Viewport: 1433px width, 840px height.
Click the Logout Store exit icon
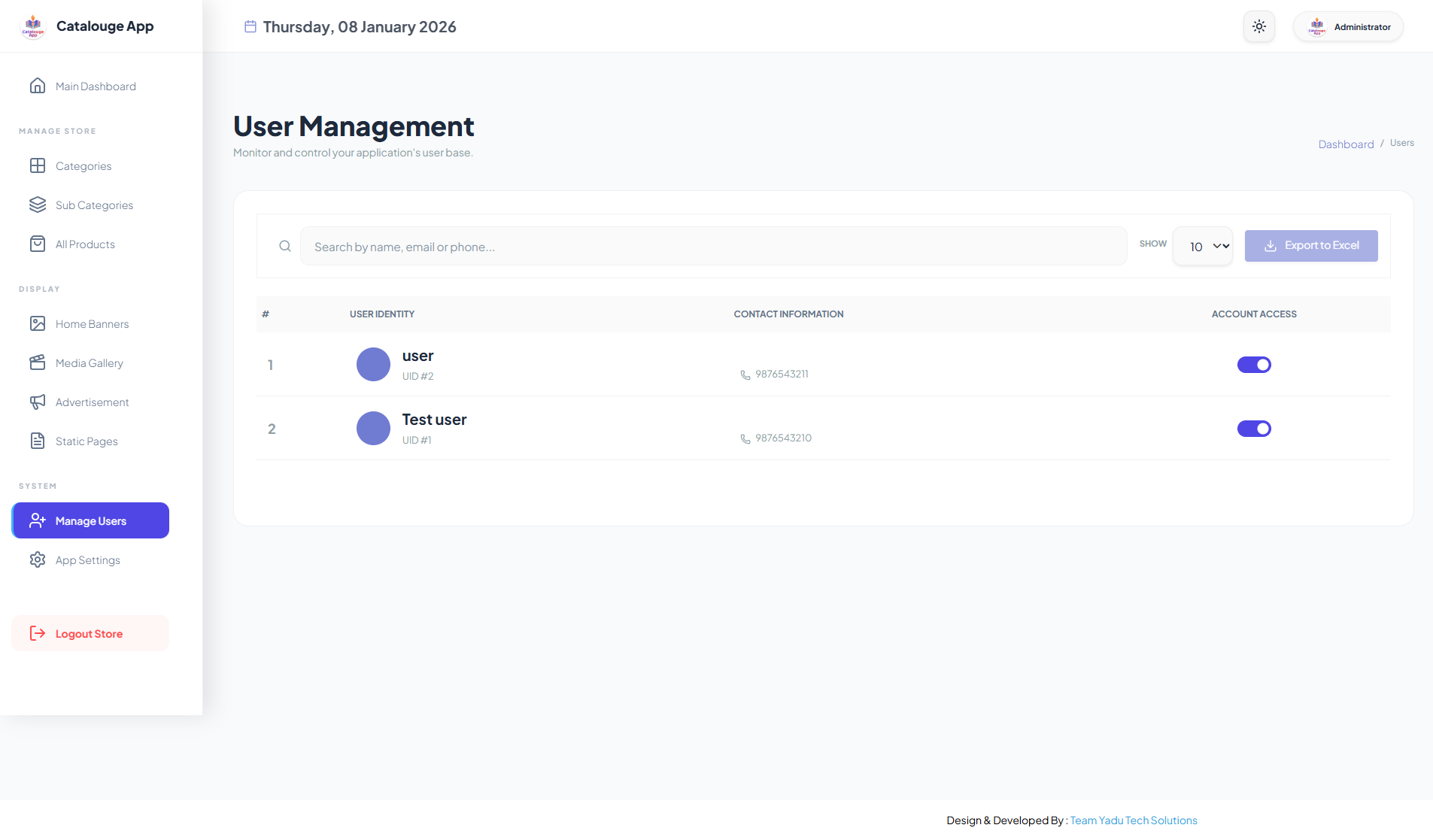(x=38, y=633)
